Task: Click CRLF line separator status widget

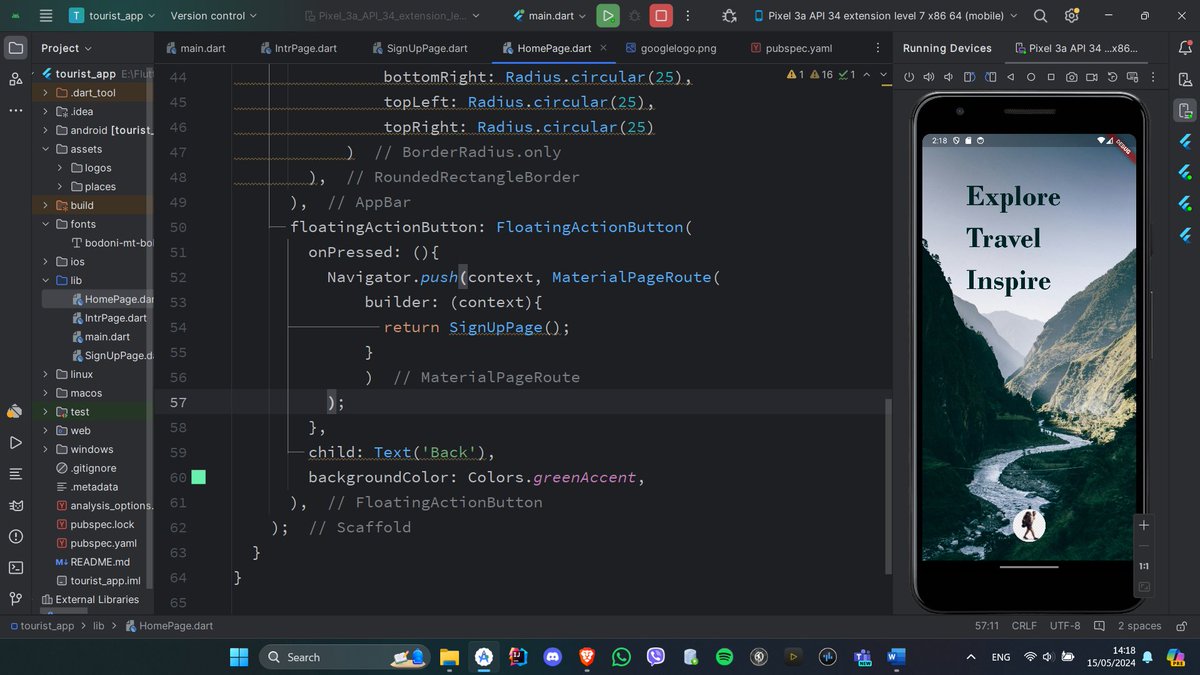Action: [1024, 626]
